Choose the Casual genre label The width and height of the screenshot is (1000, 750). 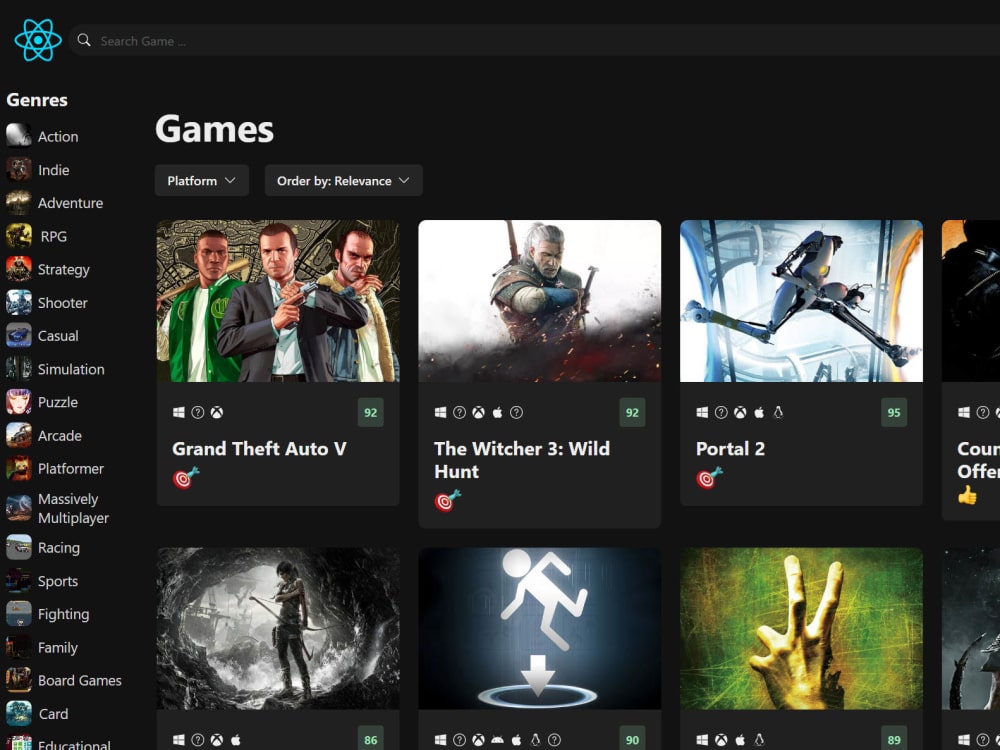58,336
